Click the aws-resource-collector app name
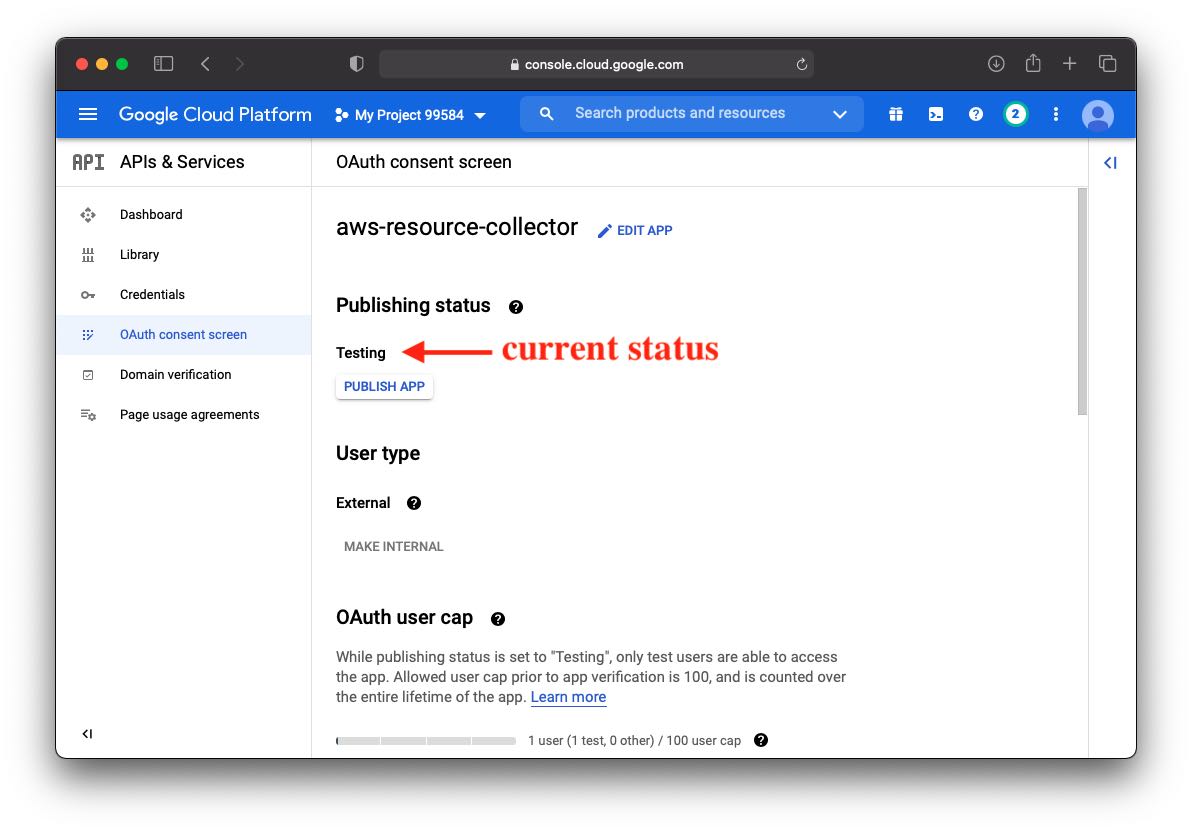The image size is (1192, 832). (457, 227)
